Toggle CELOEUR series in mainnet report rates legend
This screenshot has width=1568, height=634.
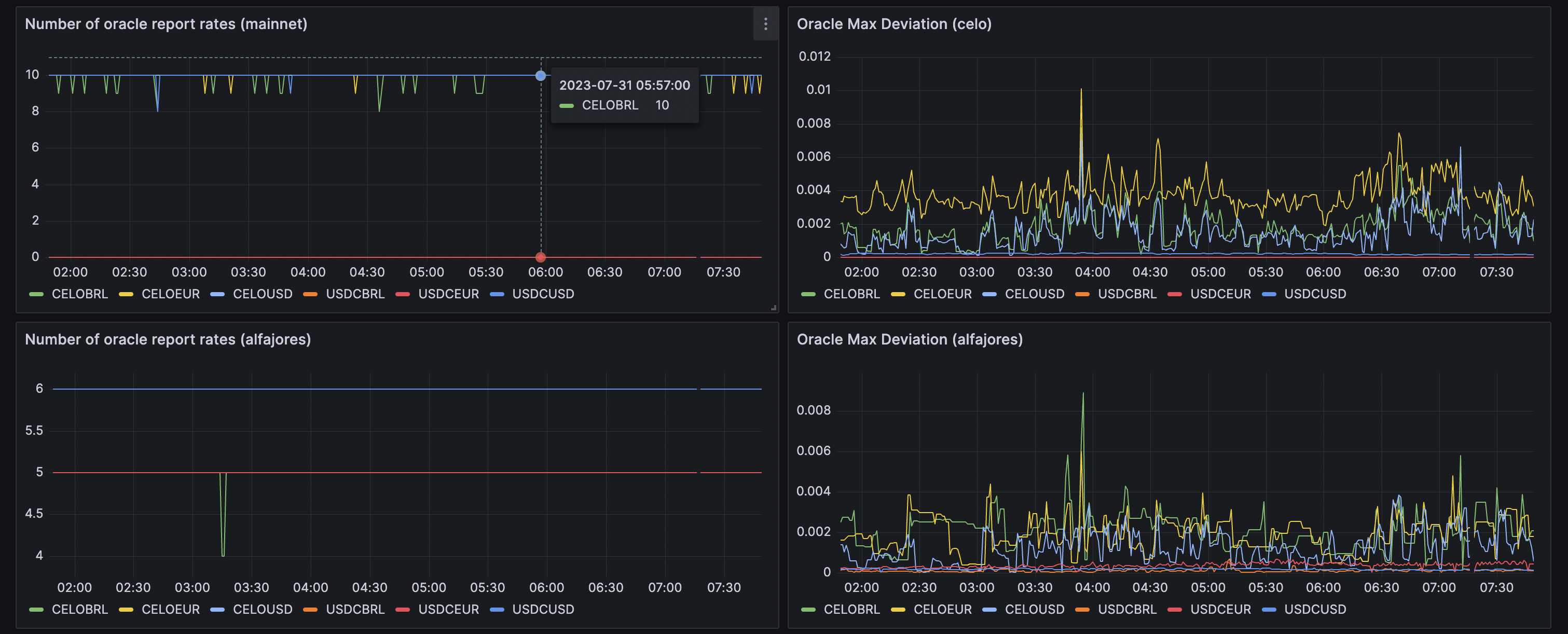pyautogui.click(x=170, y=294)
